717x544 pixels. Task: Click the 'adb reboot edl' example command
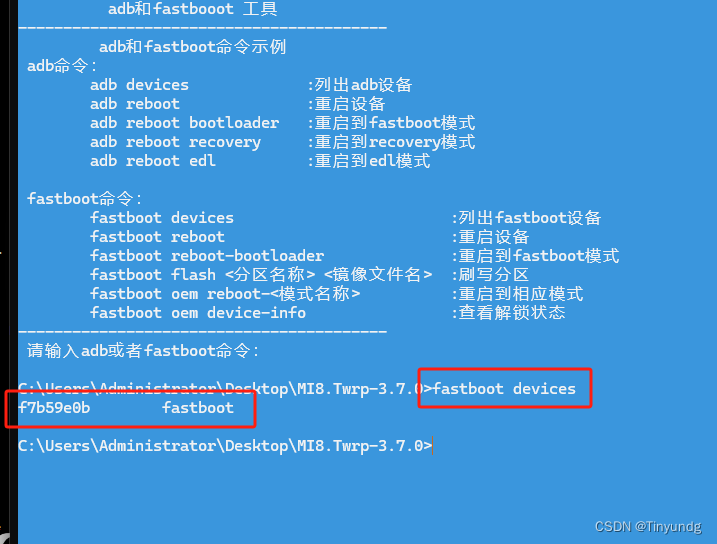pos(152,161)
